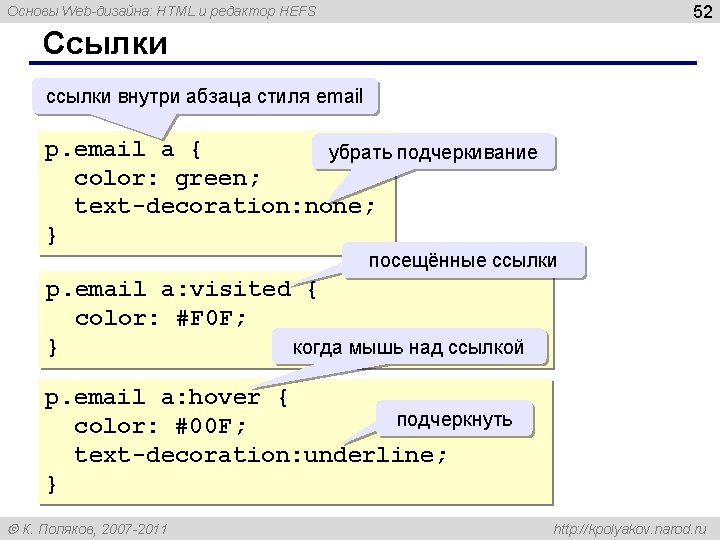This screenshot has height=540, width=720.
Task: Click code line "color: green;"
Action: click(167, 178)
